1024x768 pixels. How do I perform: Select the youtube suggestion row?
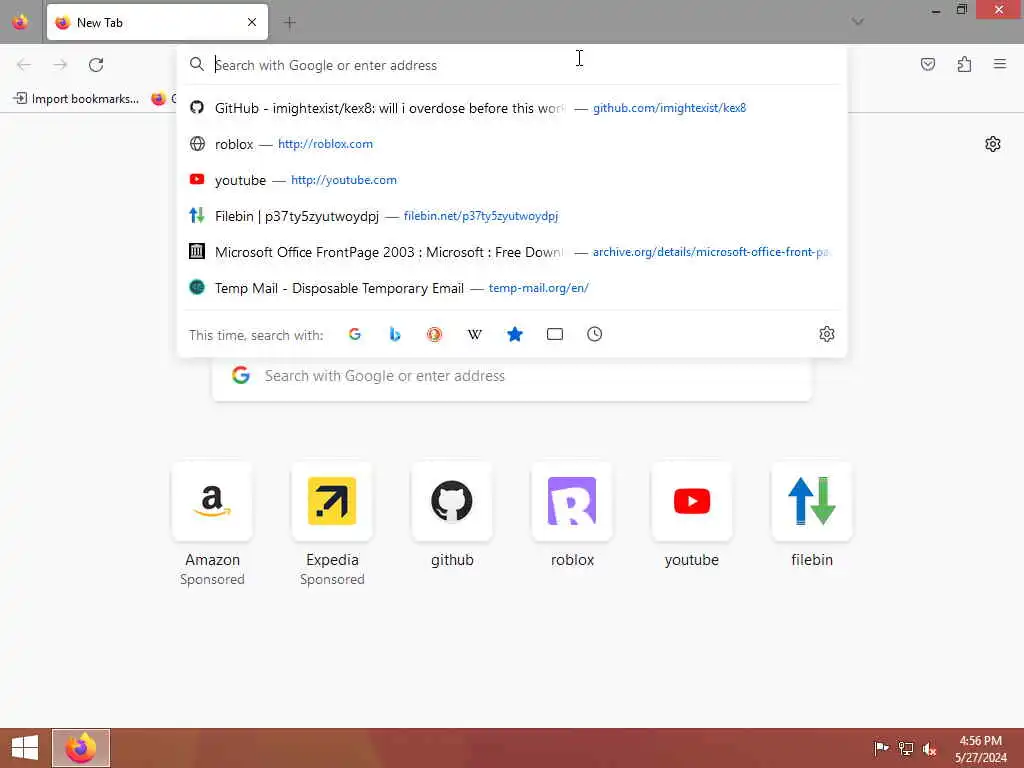tap(512, 180)
